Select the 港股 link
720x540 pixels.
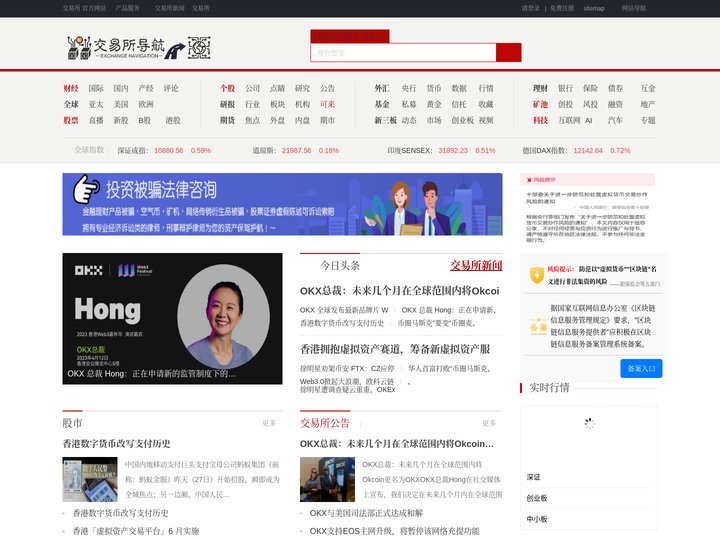(x=173, y=120)
